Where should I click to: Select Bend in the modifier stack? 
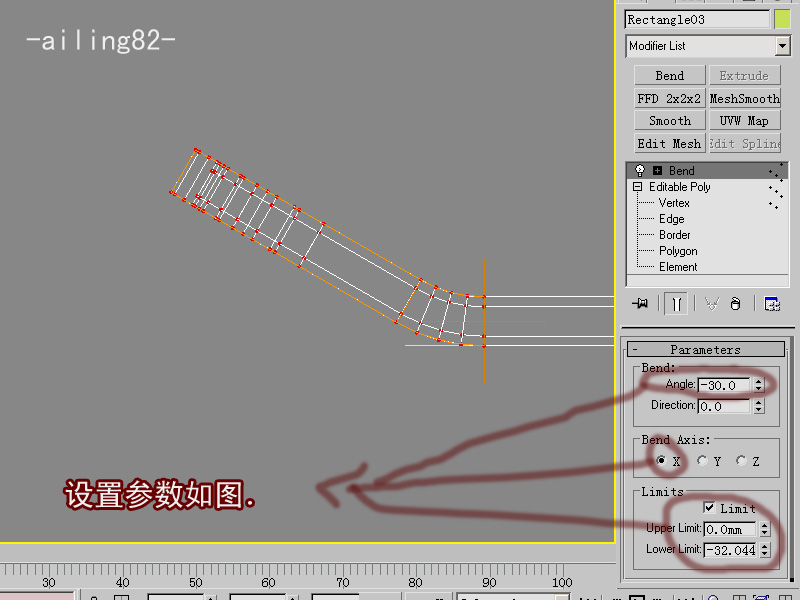point(707,170)
